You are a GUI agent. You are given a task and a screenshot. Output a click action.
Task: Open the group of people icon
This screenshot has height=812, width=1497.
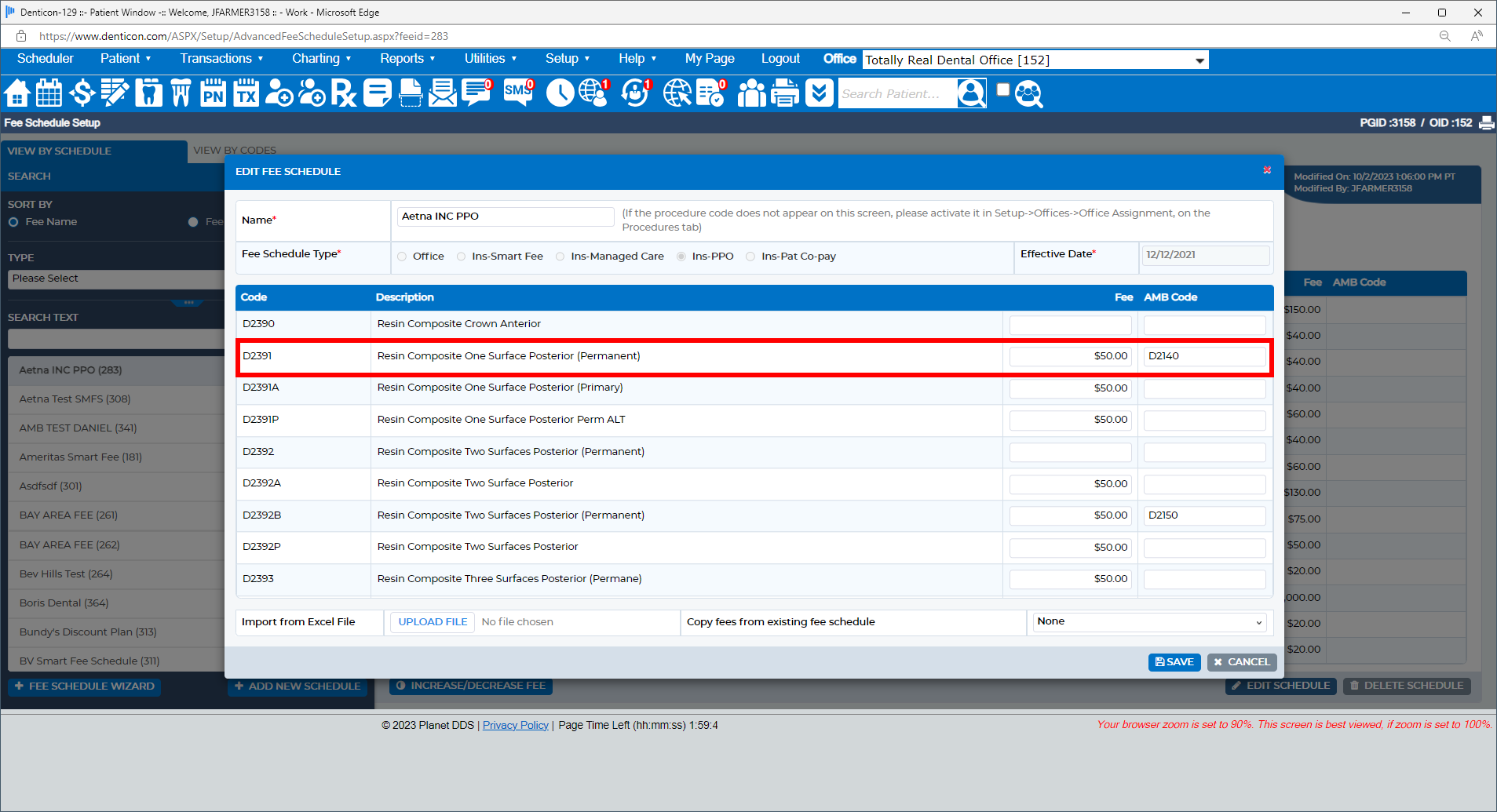[x=751, y=93]
